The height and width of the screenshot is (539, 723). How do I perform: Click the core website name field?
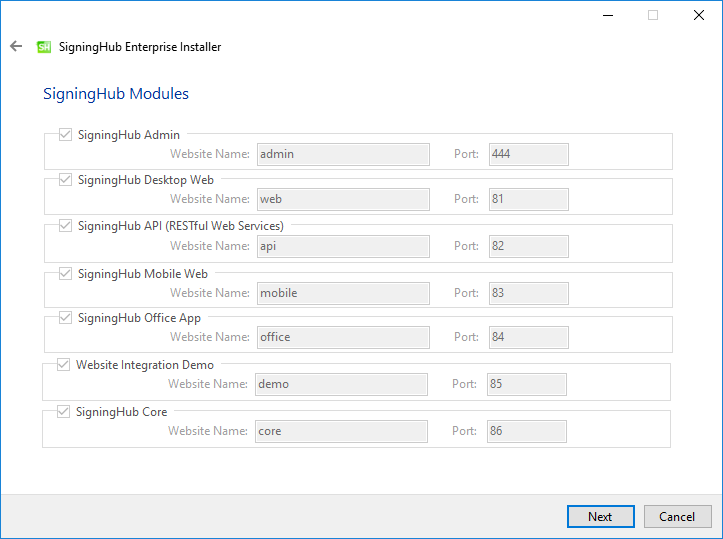[x=341, y=431]
